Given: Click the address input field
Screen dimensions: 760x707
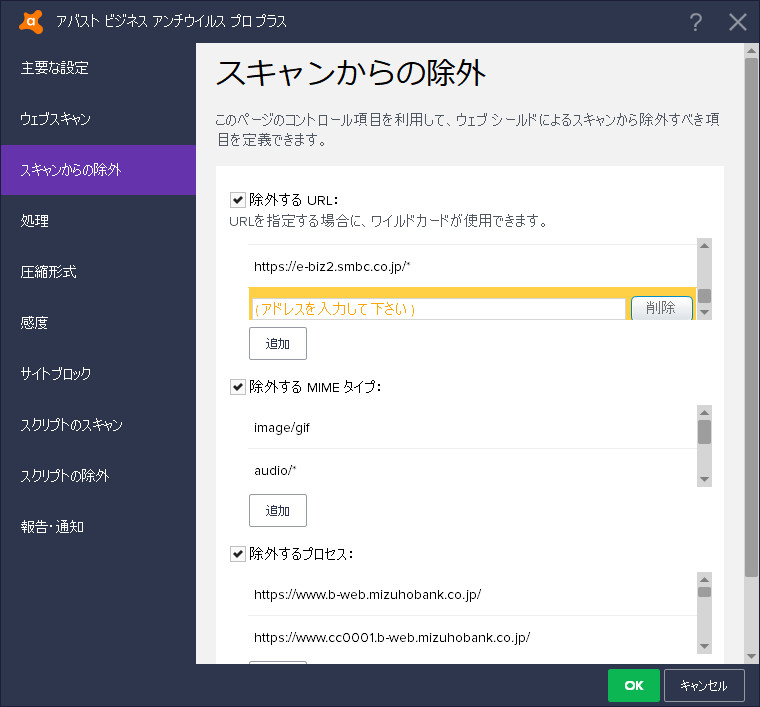Looking at the screenshot, I should click(x=439, y=309).
